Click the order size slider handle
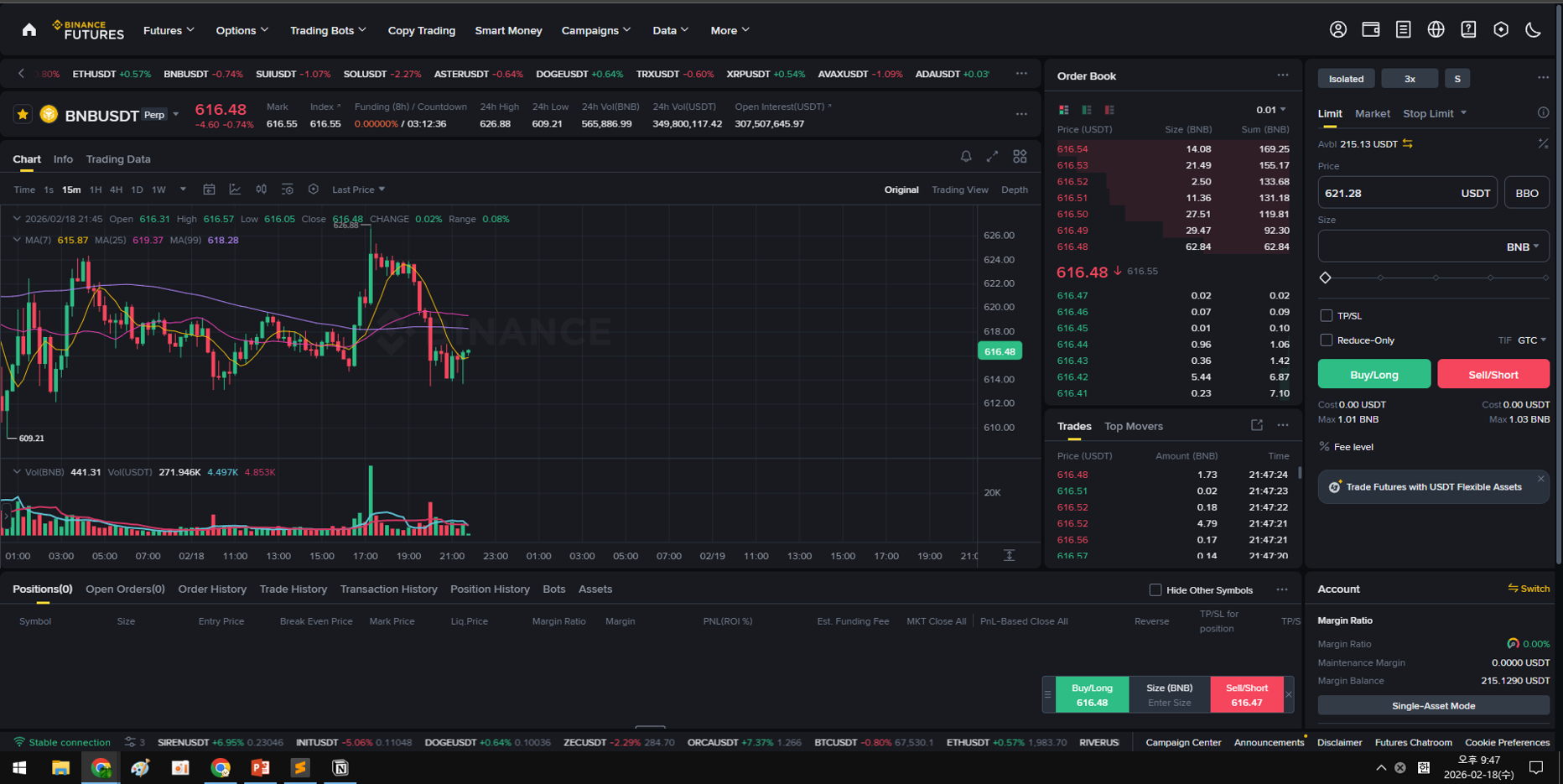The image size is (1563, 784). point(1325,278)
